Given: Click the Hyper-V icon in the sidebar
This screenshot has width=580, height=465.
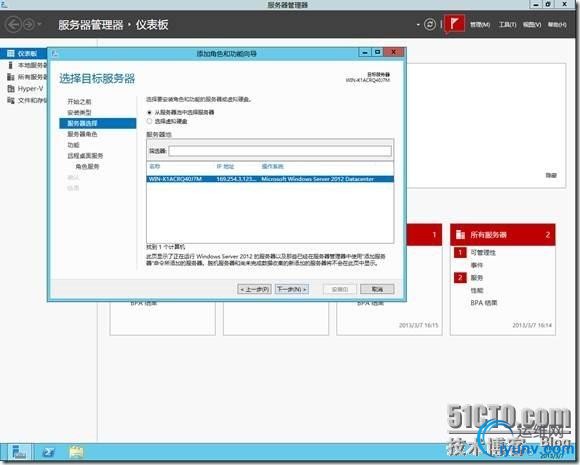Looking at the screenshot, I should 11,89.
